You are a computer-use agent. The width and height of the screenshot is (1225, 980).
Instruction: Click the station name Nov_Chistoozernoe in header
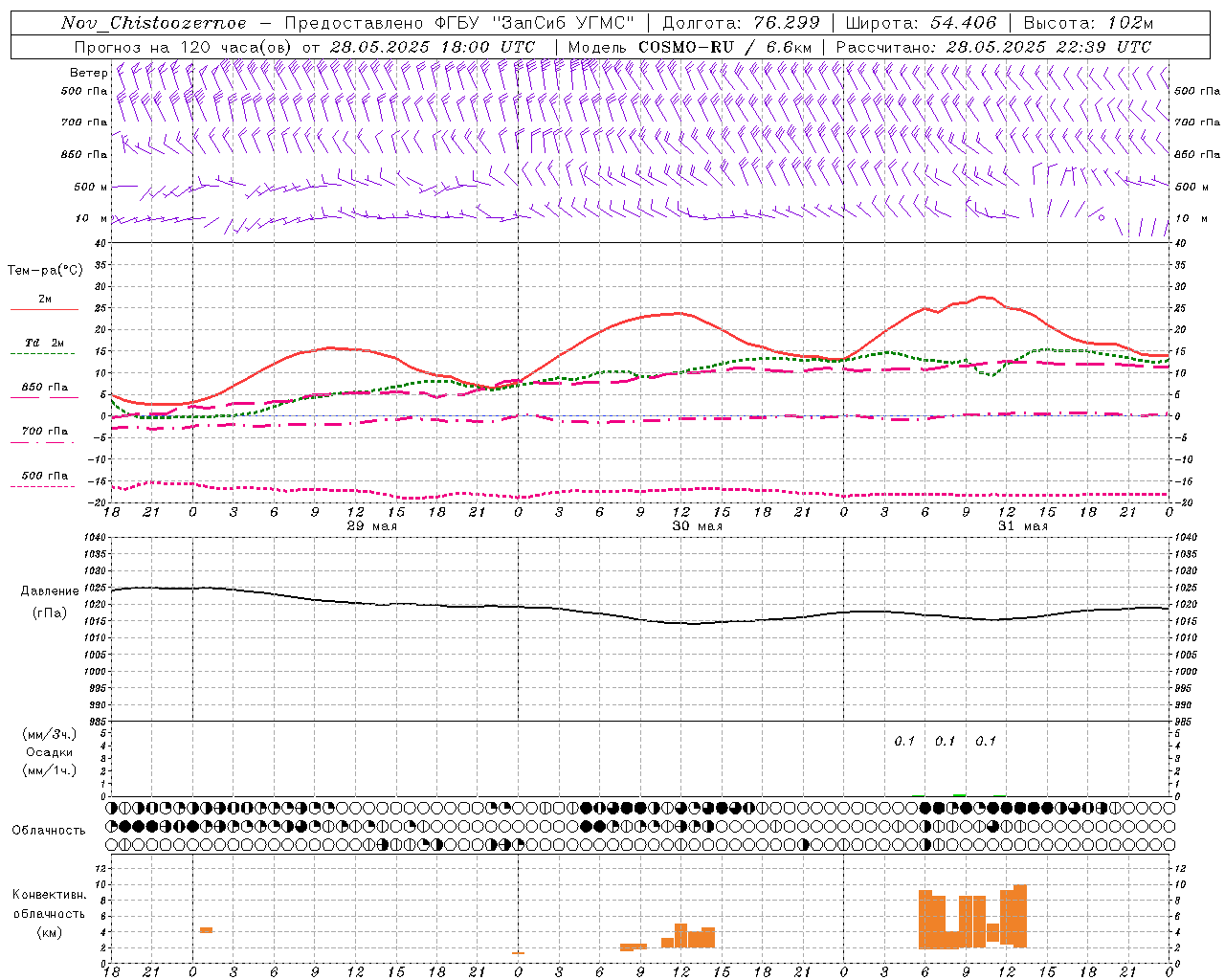point(153,23)
